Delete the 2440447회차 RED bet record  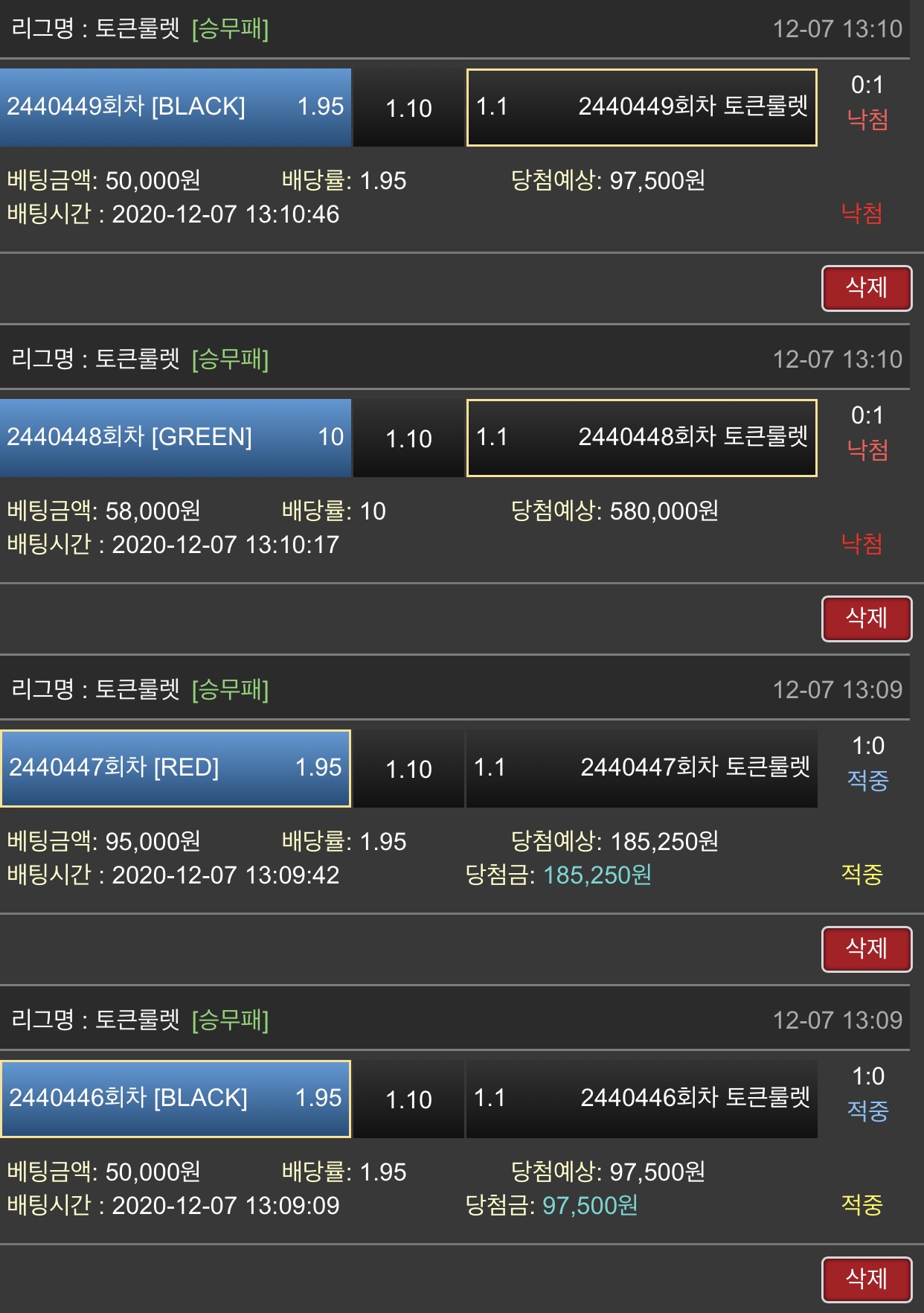tap(867, 949)
